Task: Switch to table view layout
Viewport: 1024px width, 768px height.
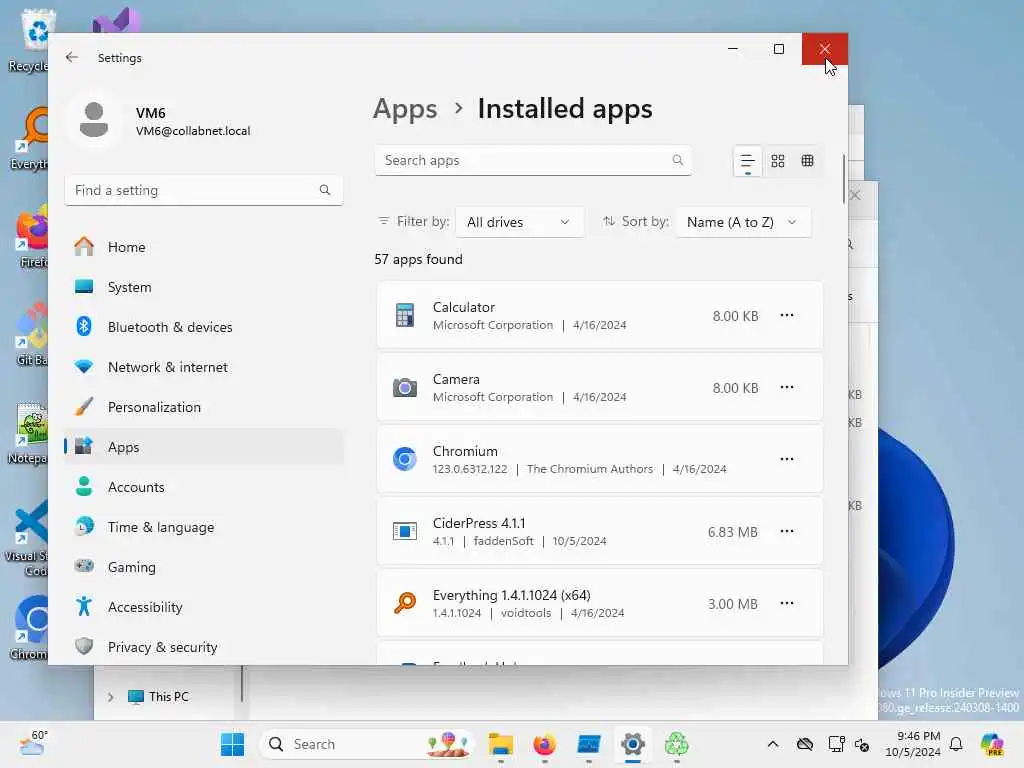Action: point(808,161)
